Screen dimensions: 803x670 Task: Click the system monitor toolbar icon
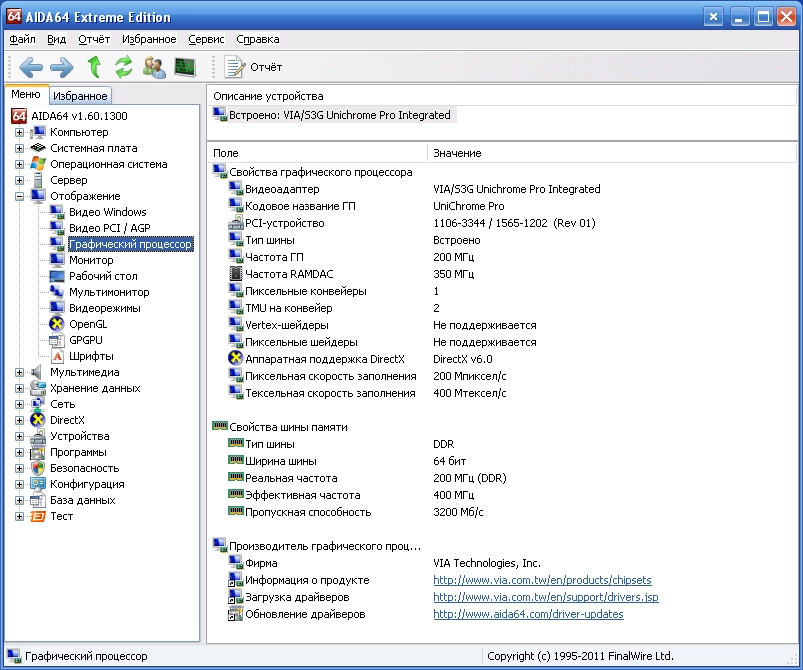click(x=185, y=67)
